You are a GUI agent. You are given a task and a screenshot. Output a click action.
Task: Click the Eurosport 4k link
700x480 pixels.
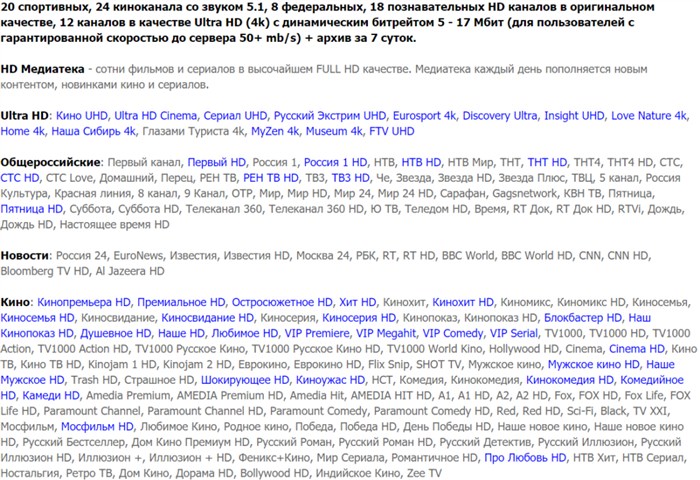[x=424, y=116]
